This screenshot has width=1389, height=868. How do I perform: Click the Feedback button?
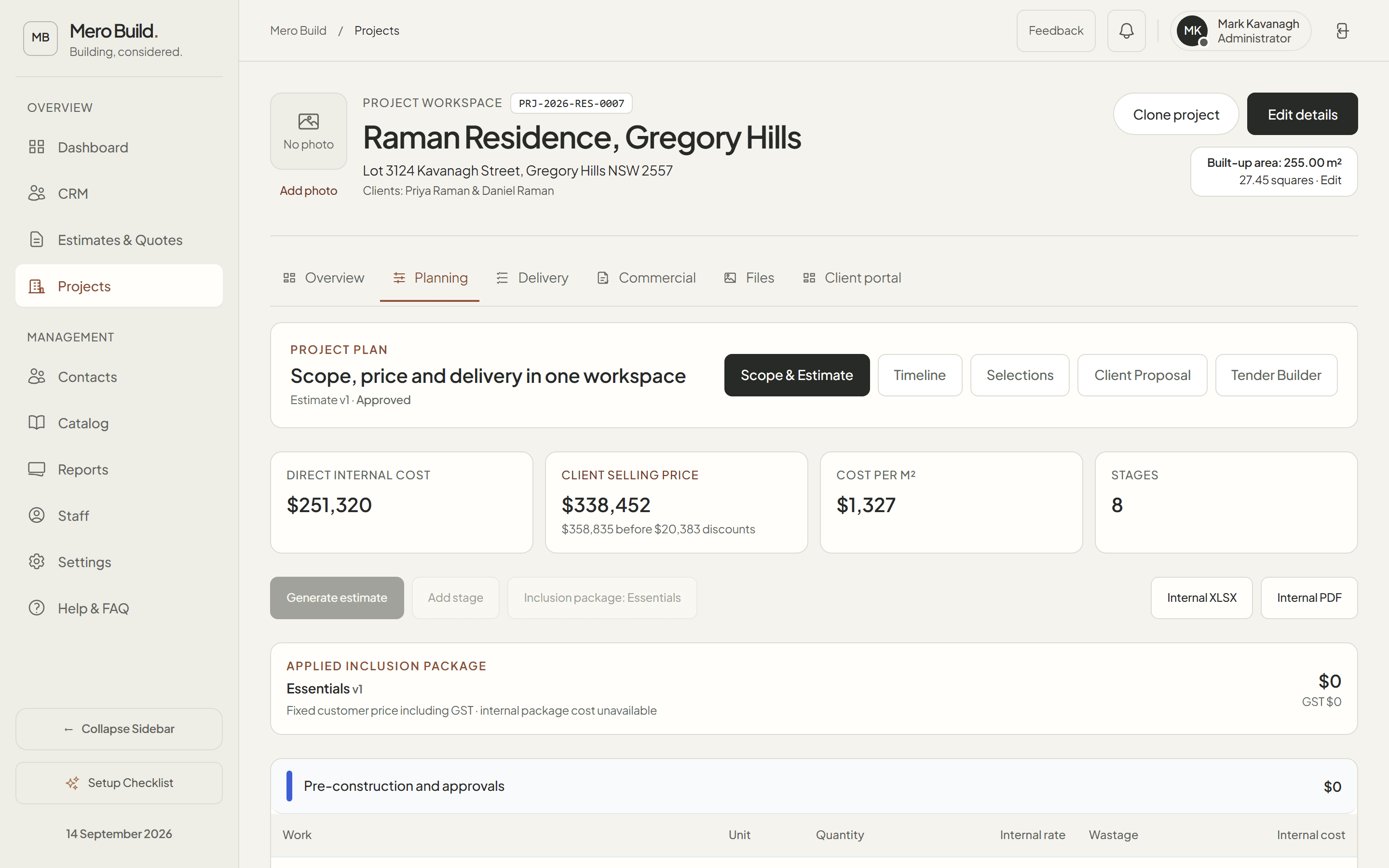tap(1056, 31)
